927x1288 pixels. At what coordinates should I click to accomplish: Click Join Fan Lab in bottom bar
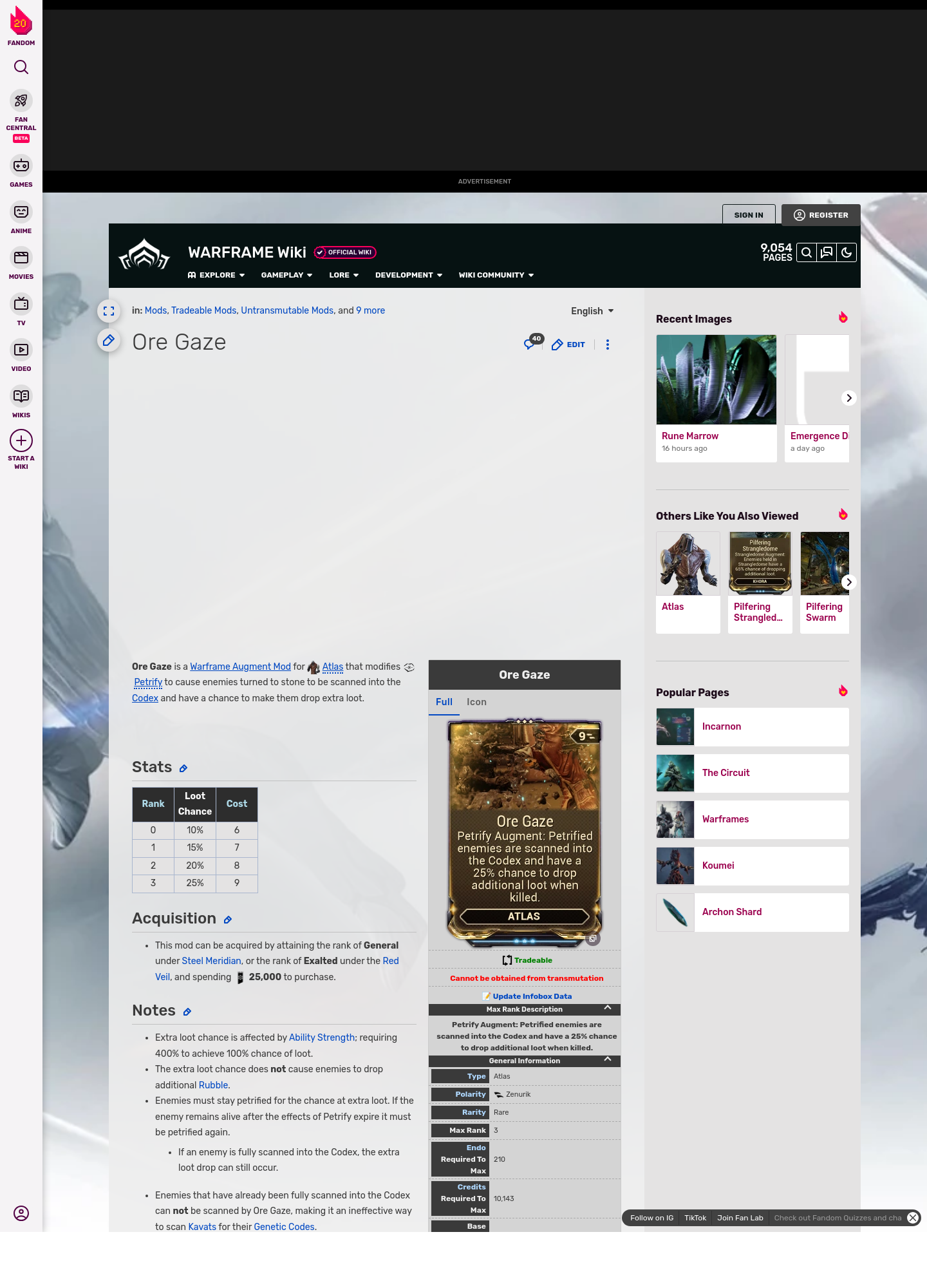point(740,1218)
